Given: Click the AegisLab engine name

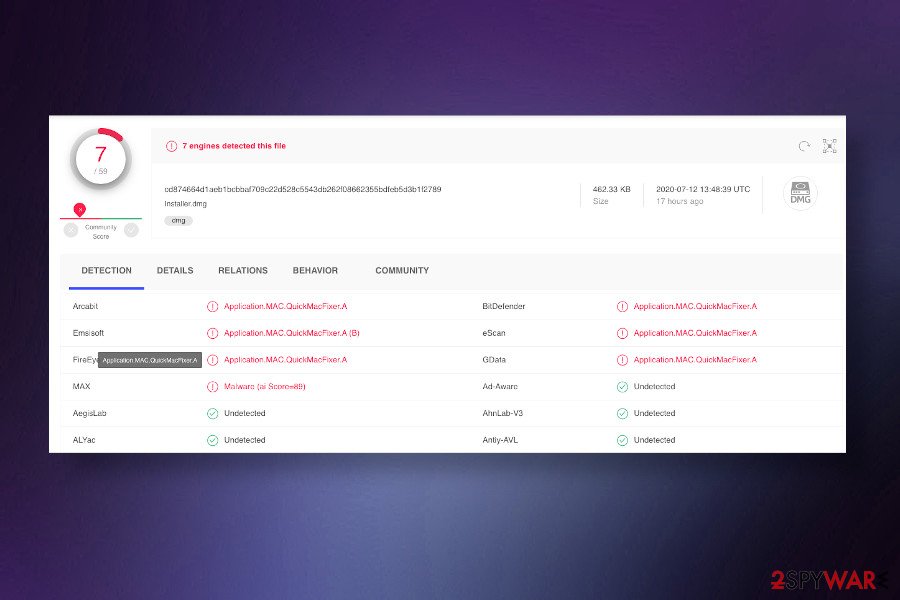Looking at the screenshot, I should [x=89, y=413].
